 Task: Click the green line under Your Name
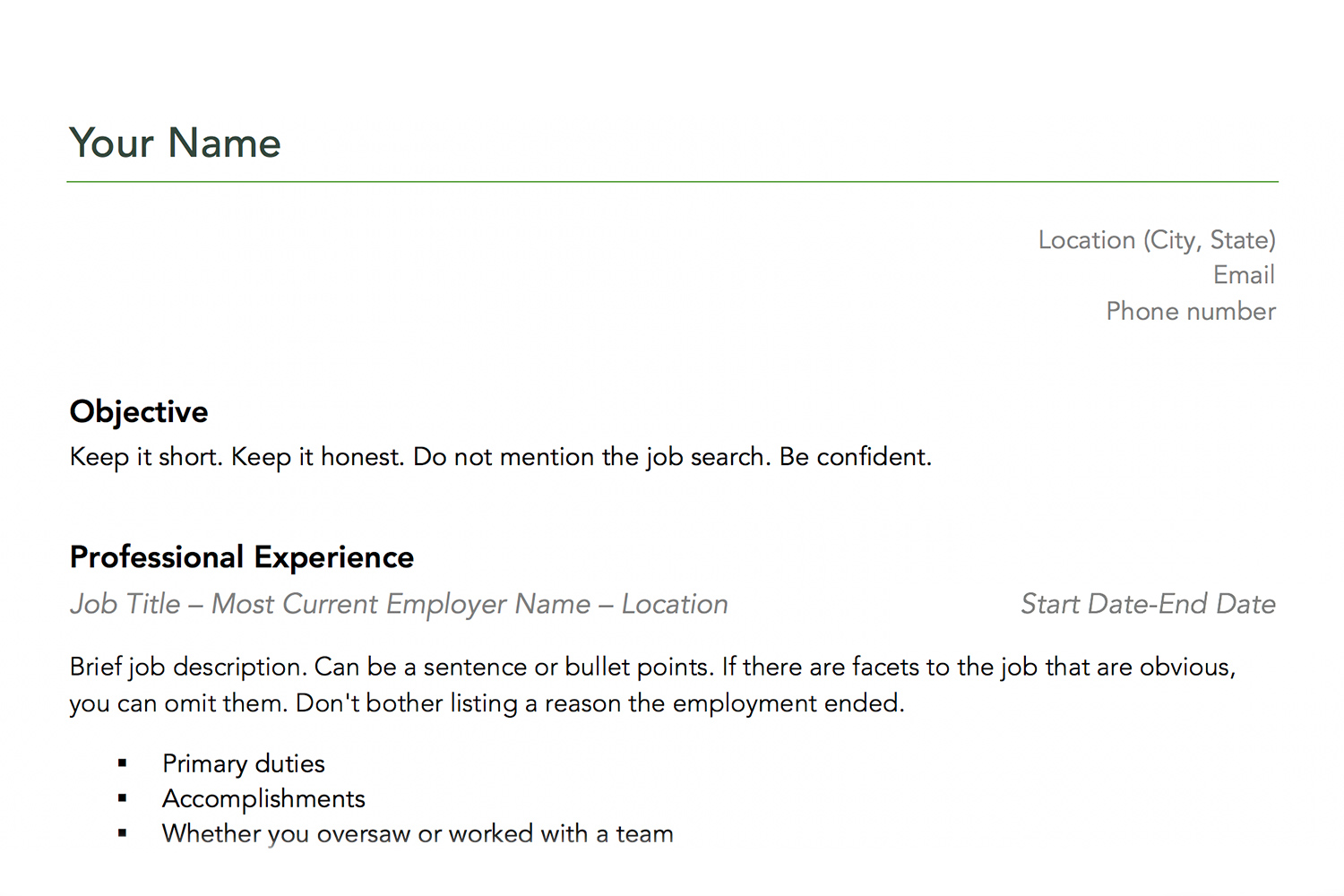click(672, 182)
